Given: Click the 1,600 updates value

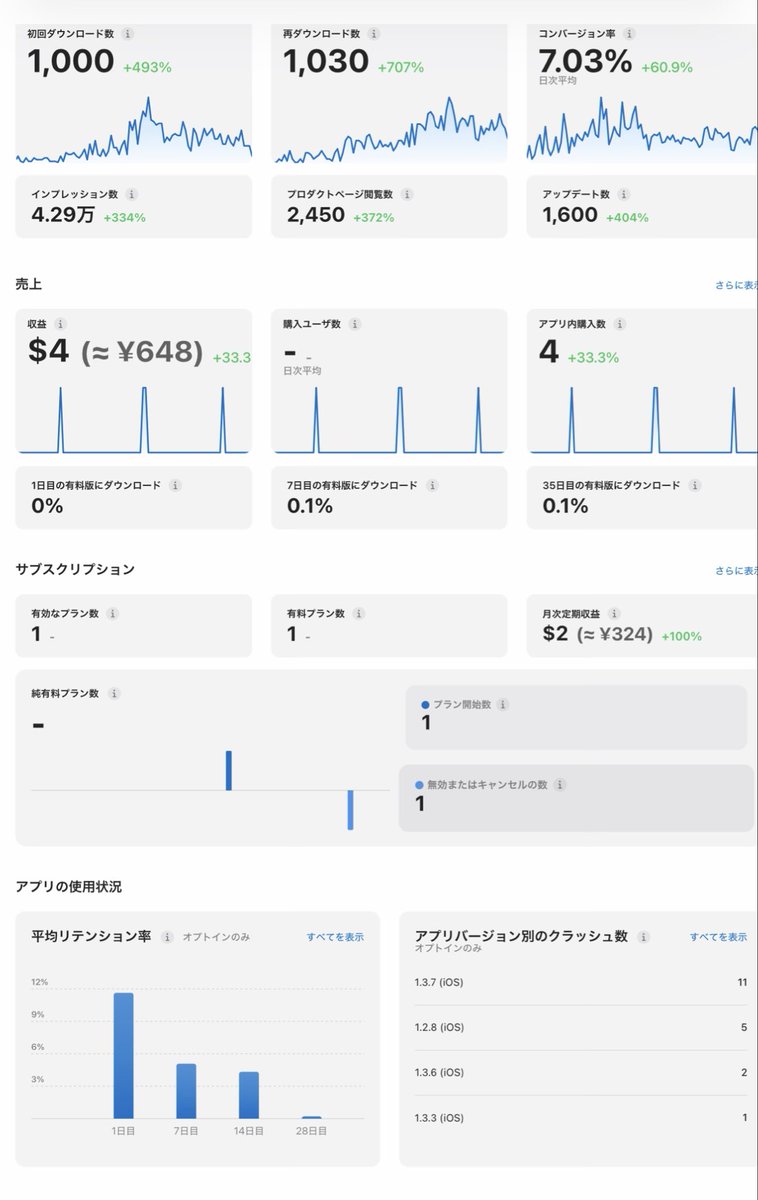Looking at the screenshot, I should click(570, 215).
